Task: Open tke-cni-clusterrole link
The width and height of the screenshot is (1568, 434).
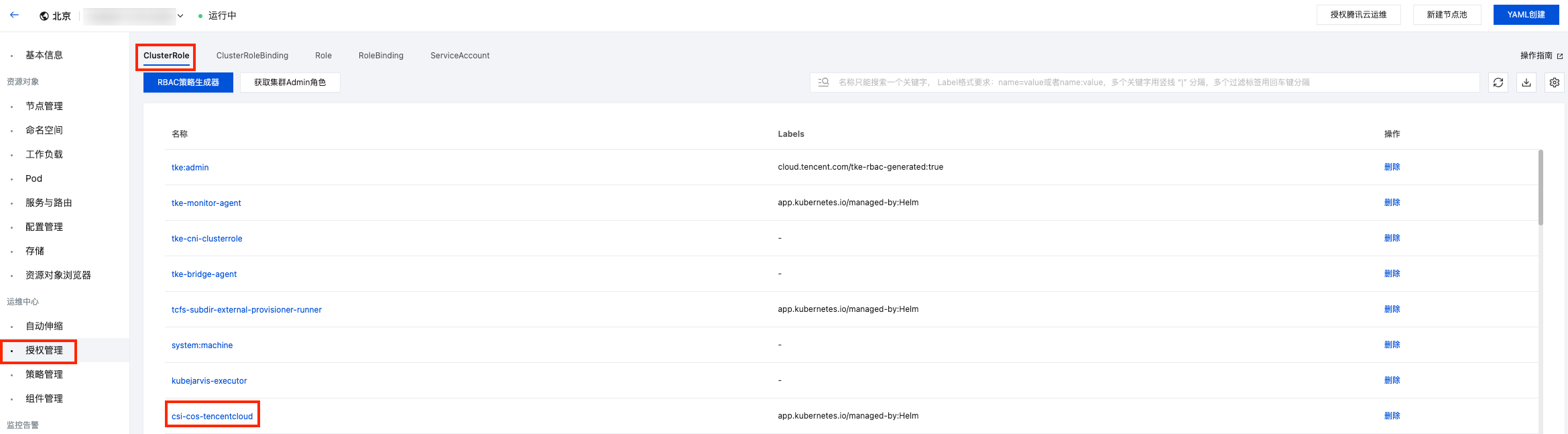Action: pos(206,239)
